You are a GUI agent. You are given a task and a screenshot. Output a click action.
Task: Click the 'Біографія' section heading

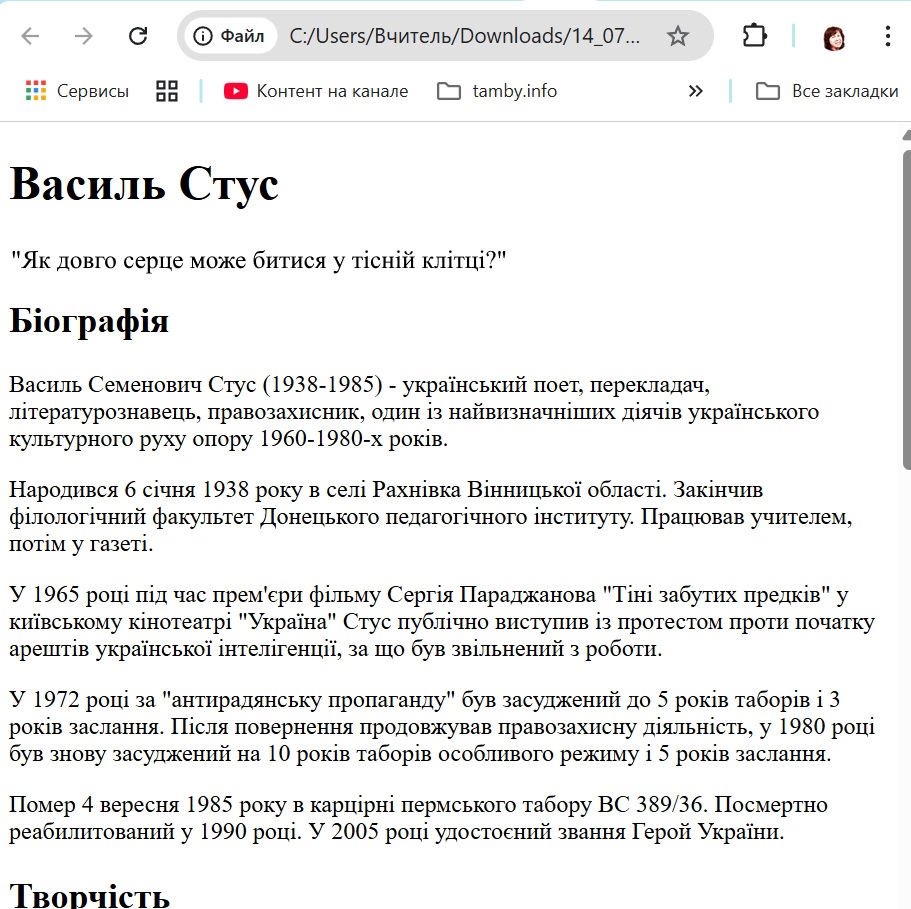pos(89,322)
